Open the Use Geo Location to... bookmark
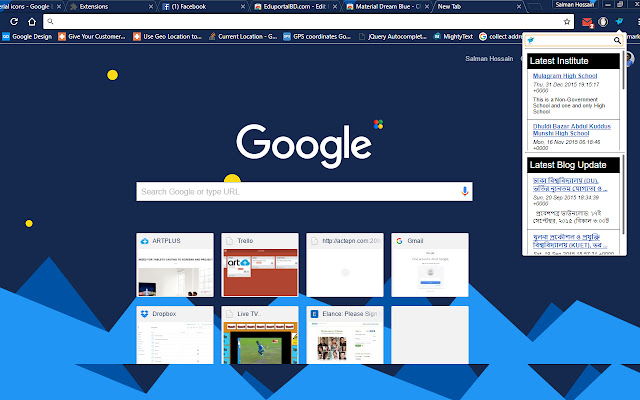Screen dimensions: 640x400 point(168,37)
